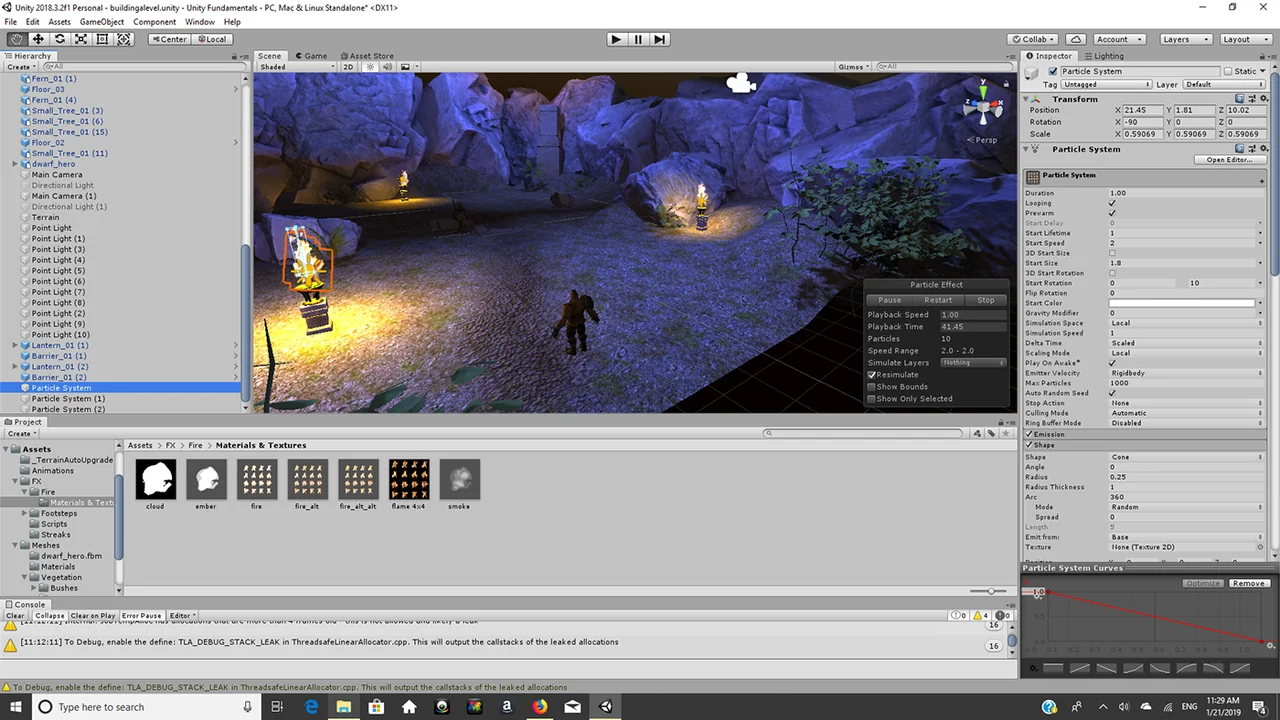Screen dimensions: 1280x720
Task: Toggle the Prewarm checkbox
Action: click(1112, 213)
